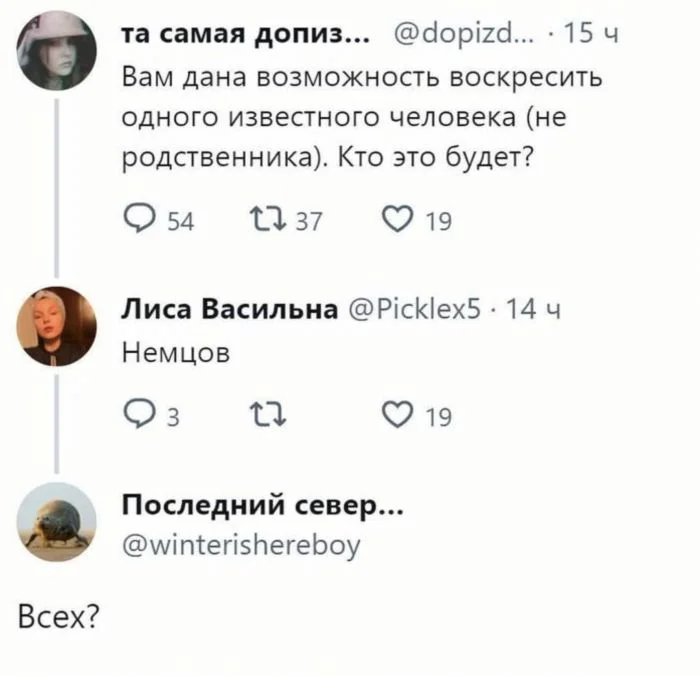Screen dimensions: 700x676
Task: Visit Лиса Васильна's profile via name
Action: point(228,311)
